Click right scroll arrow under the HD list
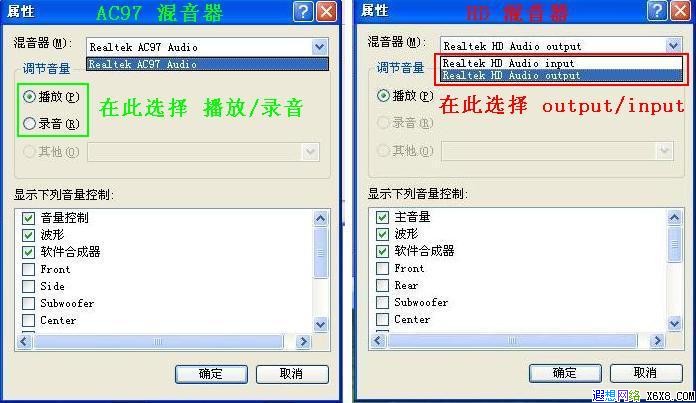696x403 pixels. click(x=657, y=340)
